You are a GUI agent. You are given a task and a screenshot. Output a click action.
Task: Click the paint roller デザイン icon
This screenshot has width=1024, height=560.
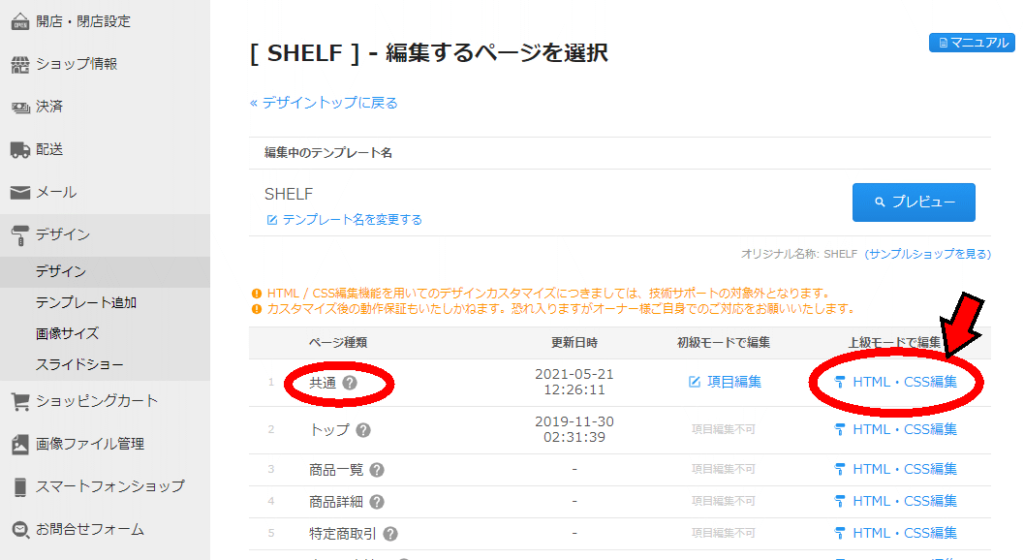point(20,235)
